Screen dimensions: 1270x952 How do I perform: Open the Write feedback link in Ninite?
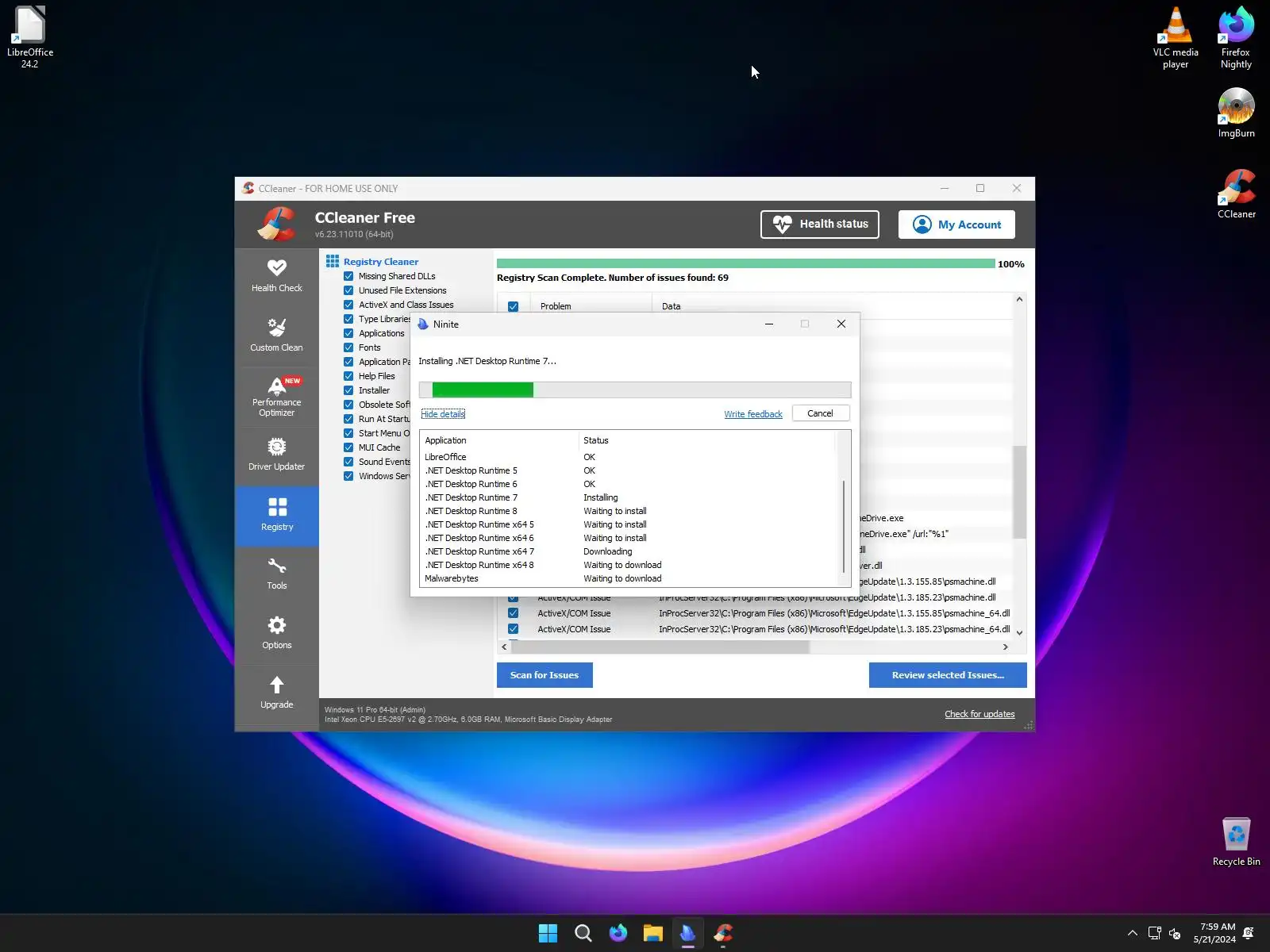click(753, 414)
